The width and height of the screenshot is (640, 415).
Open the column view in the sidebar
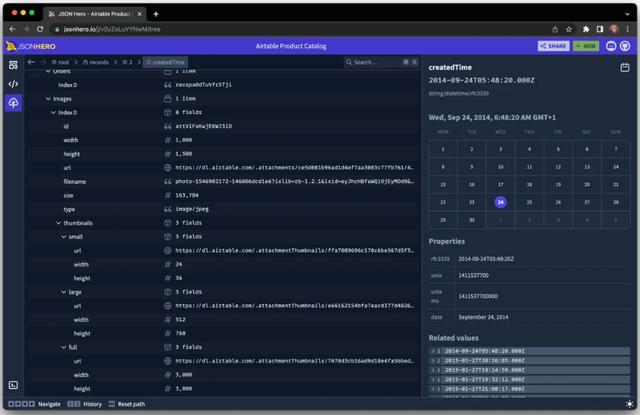13,65
